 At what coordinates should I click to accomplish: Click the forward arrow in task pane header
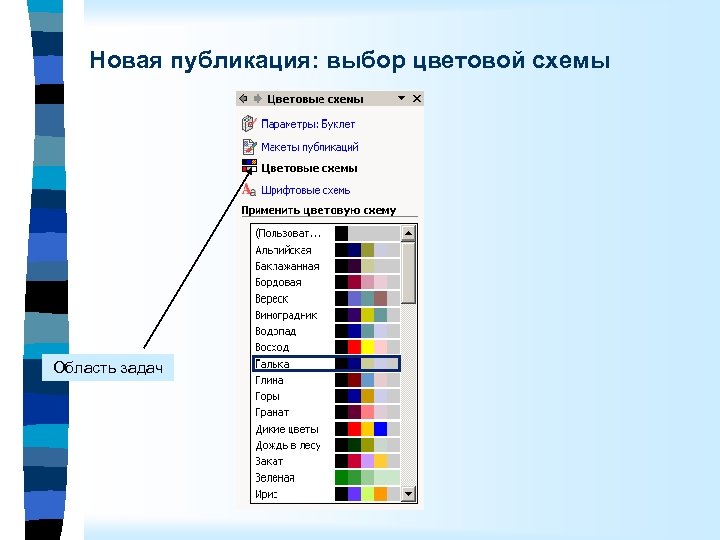(258, 98)
